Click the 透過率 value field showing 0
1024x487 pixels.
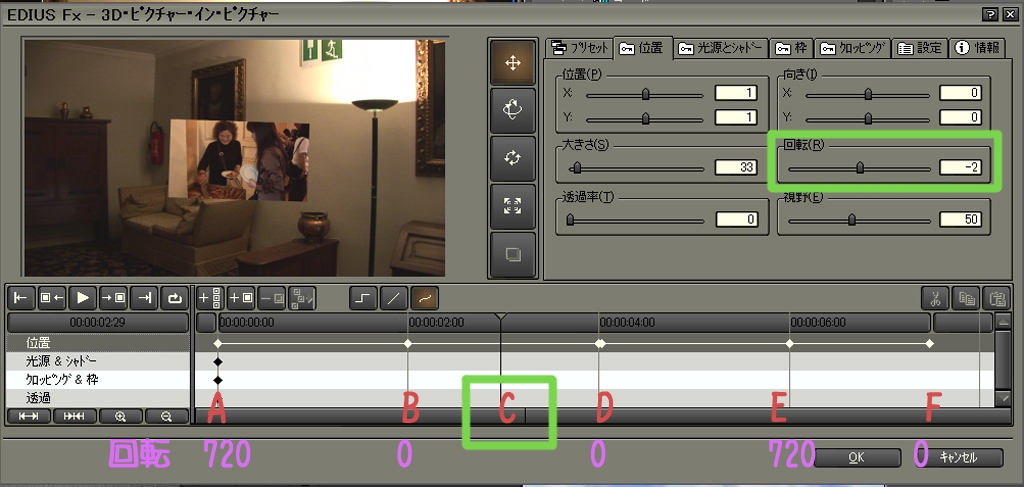point(736,219)
